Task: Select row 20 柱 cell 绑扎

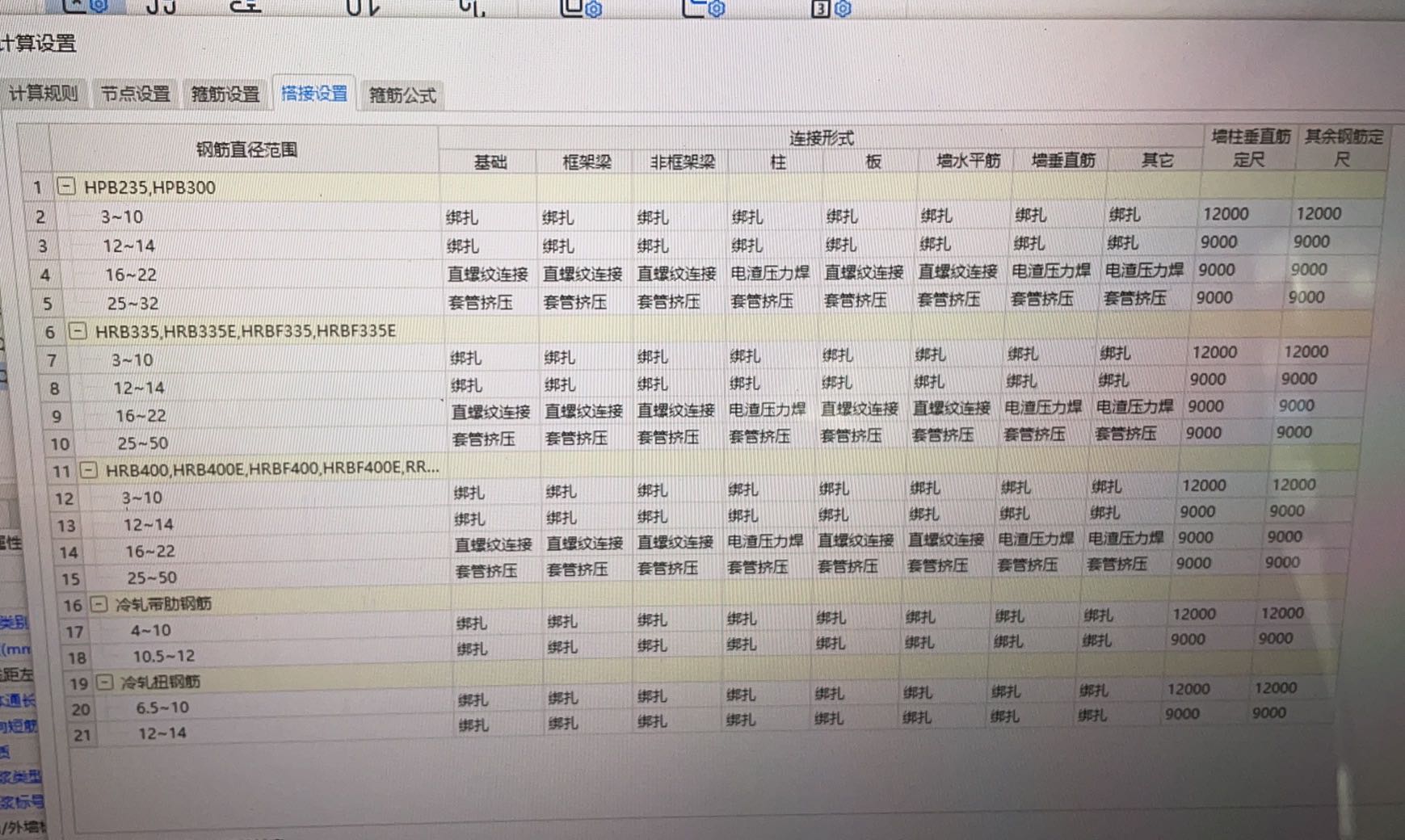Action: click(x=741, y=695)
